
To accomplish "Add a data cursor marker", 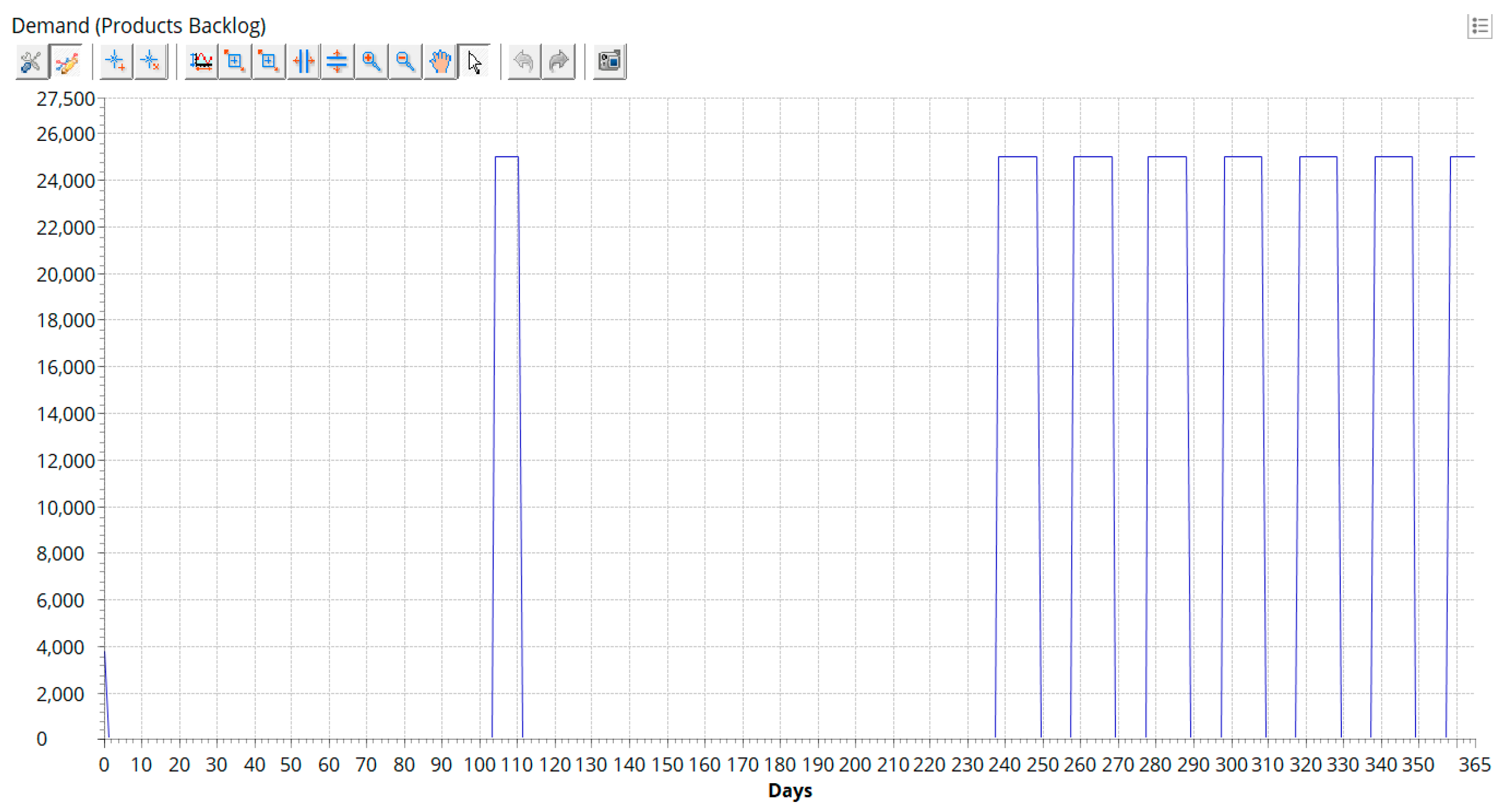I will click(x=116, y=61).
